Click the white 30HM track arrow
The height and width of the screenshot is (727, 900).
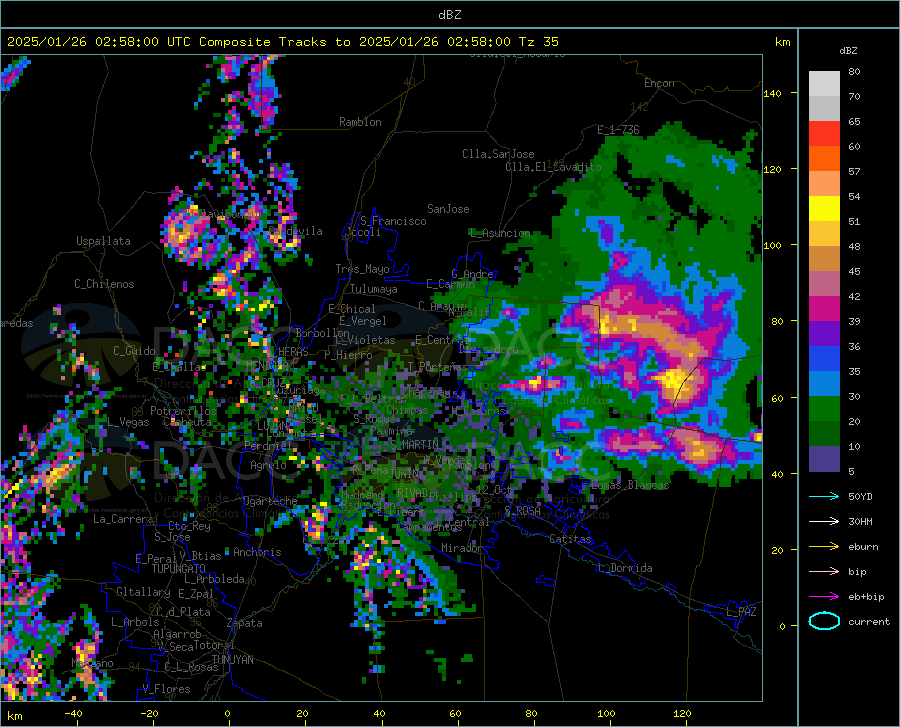pyautogui.click(x=824, y=521)
